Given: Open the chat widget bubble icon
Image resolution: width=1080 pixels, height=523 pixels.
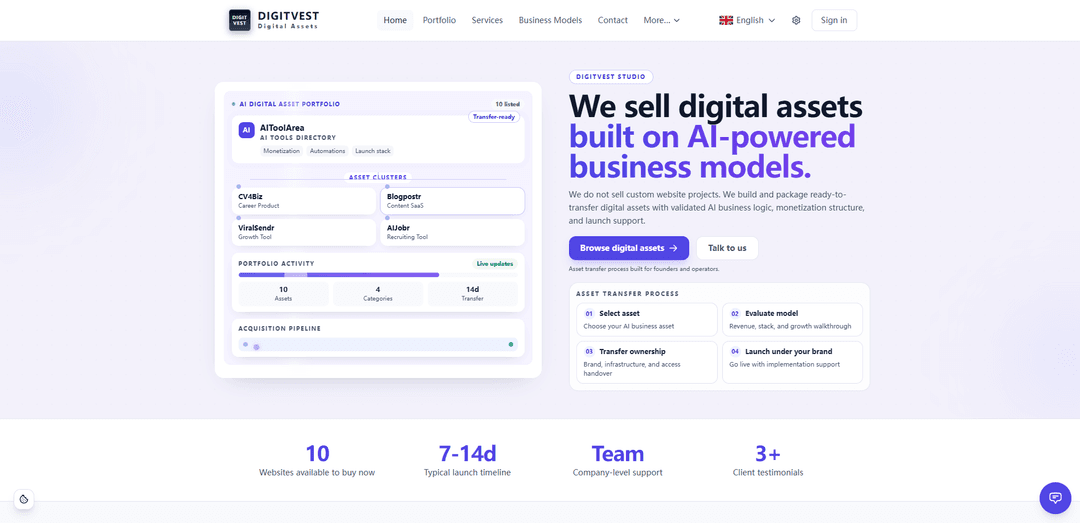Looking at the screenshot, I should click(x=1055, y=498).
